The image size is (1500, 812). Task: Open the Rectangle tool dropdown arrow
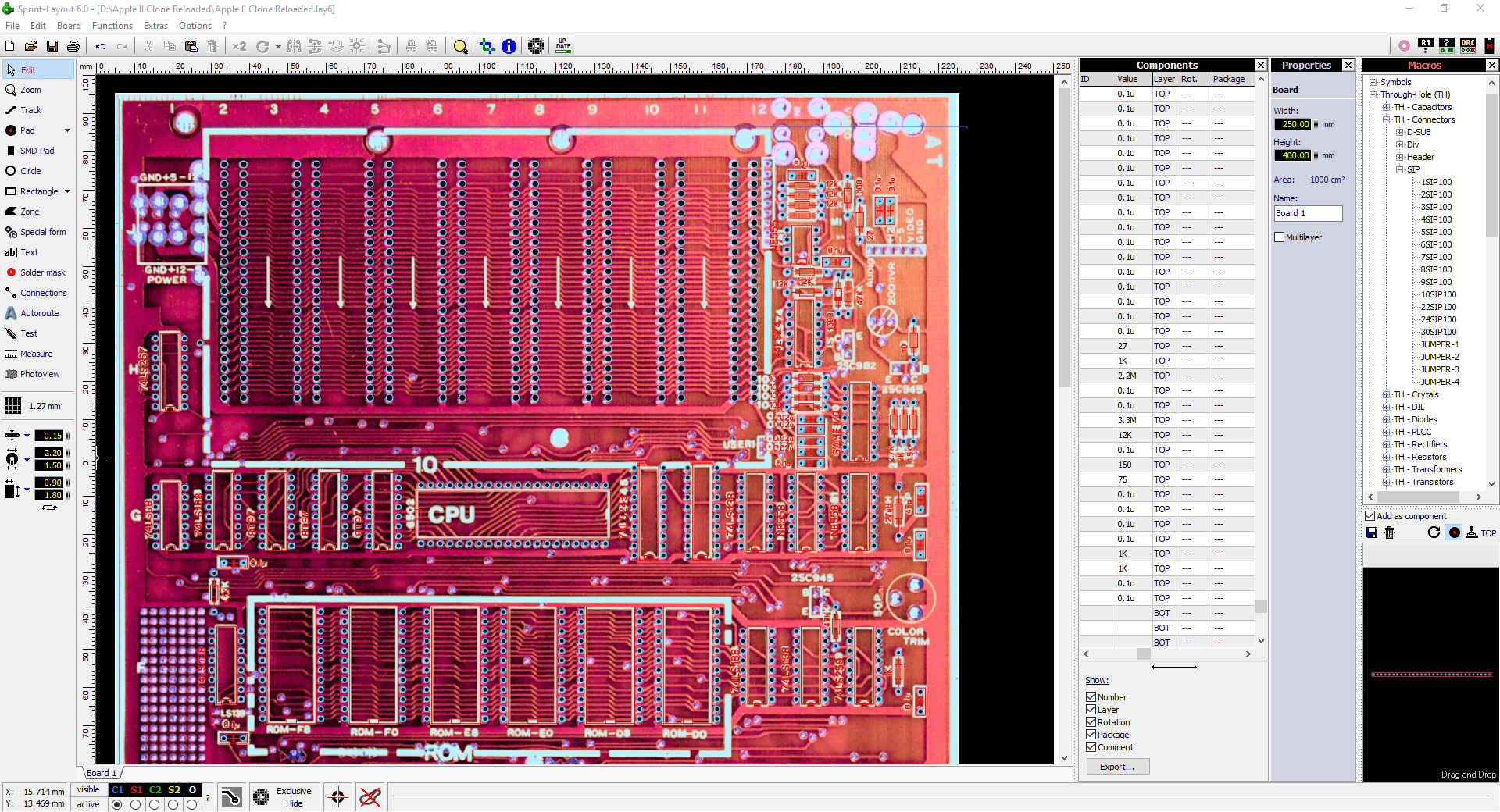coord(67,191)
